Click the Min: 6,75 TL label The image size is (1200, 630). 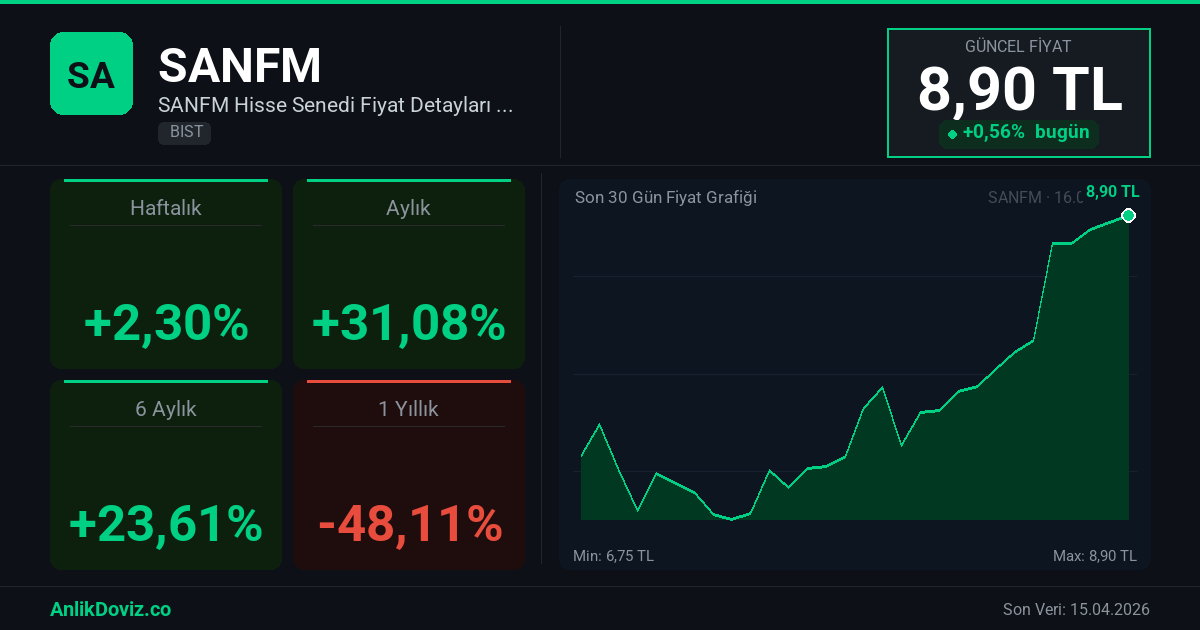pos(613,556)
